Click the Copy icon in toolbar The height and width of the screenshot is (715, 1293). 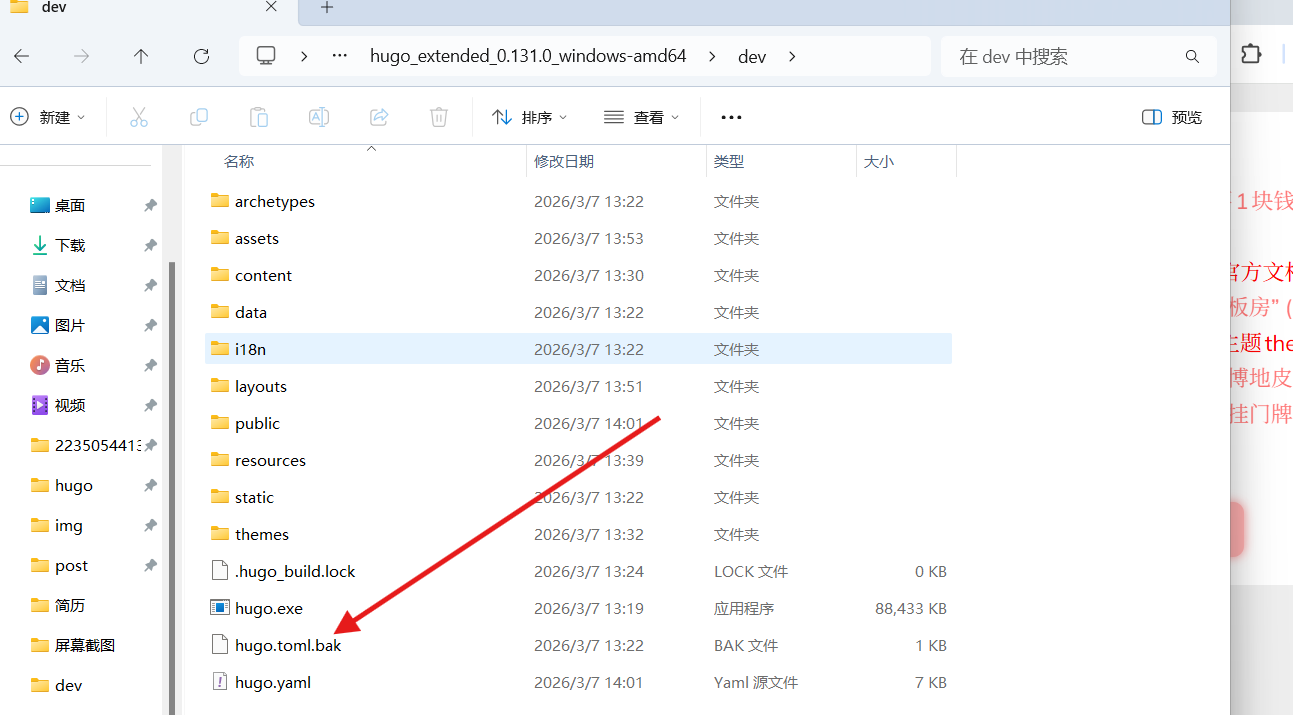tap(199, 117)
